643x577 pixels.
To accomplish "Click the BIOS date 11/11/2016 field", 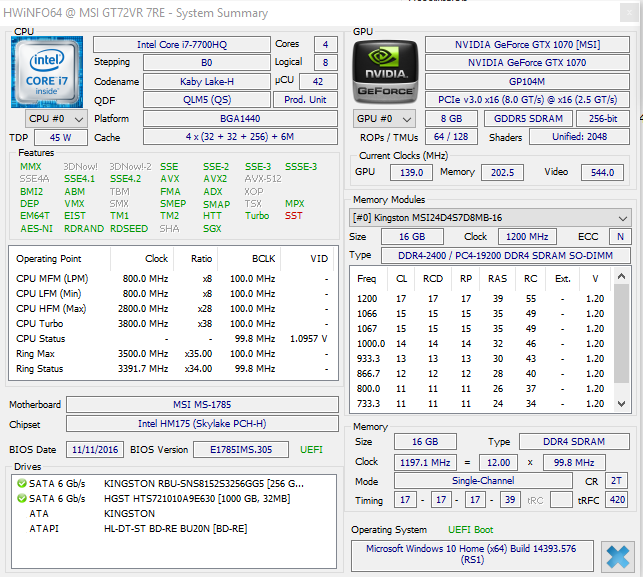I will (x=95, y=450).
